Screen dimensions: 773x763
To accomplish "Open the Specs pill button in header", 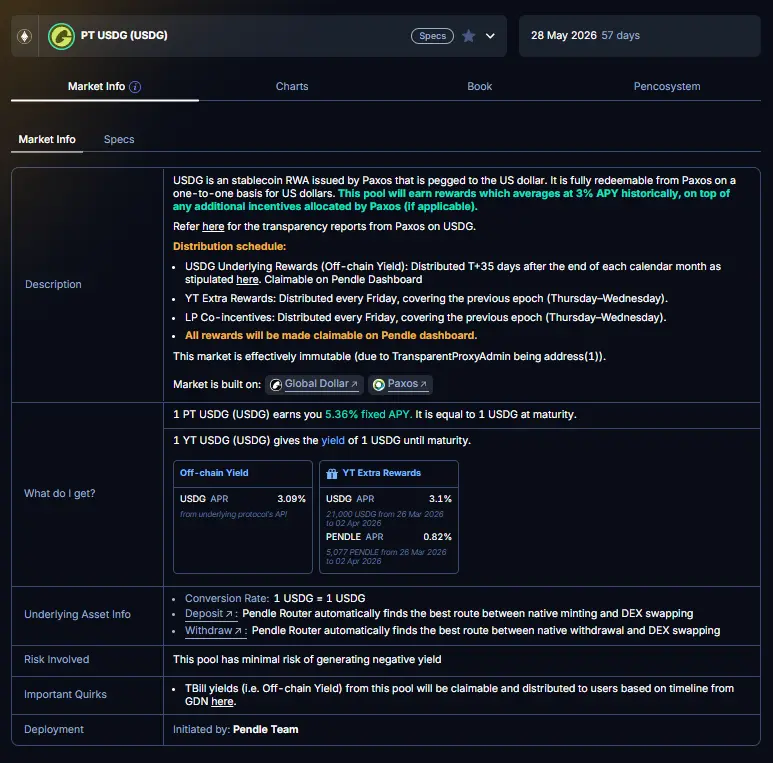I will coord(432,36).
